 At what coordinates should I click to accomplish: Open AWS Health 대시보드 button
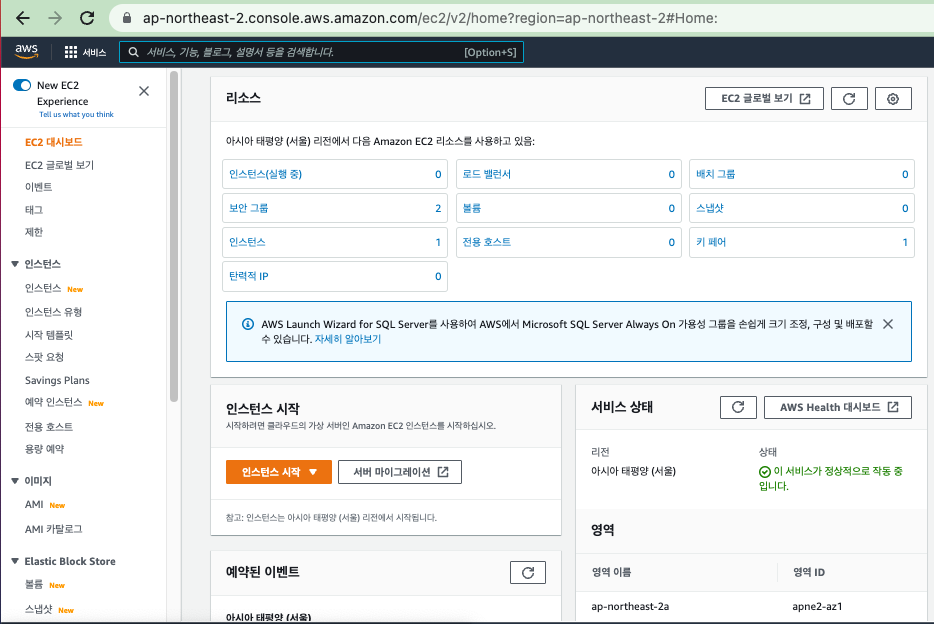pos(838,407)
